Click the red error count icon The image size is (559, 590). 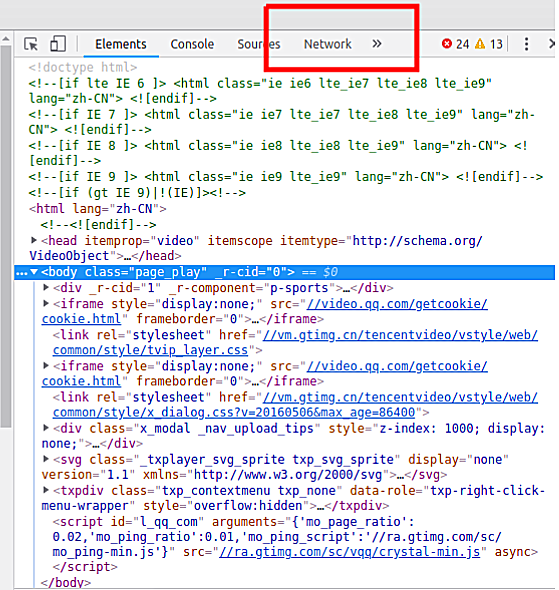[447, 44]
